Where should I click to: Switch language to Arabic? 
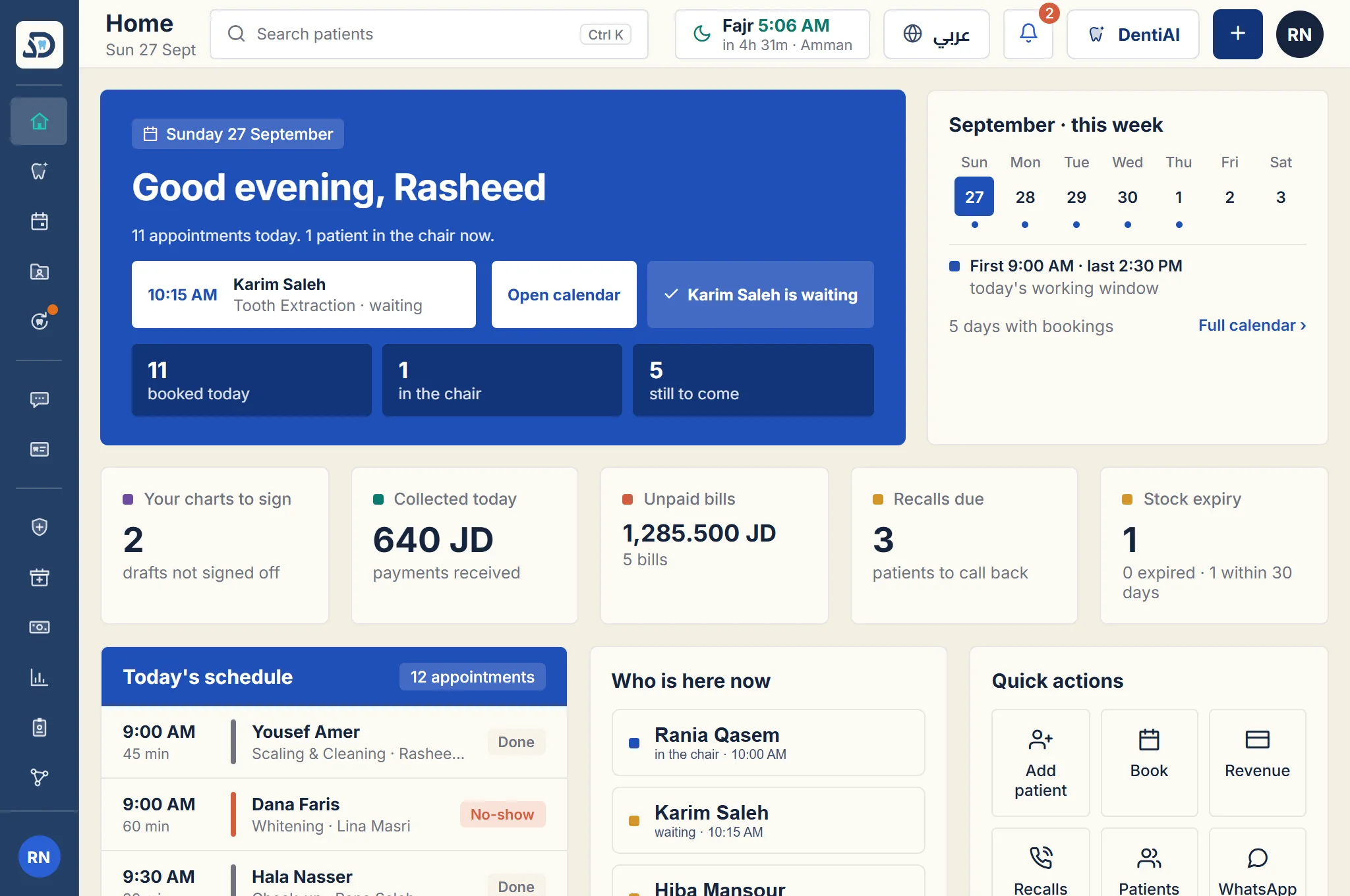click(x=936, y=34)
